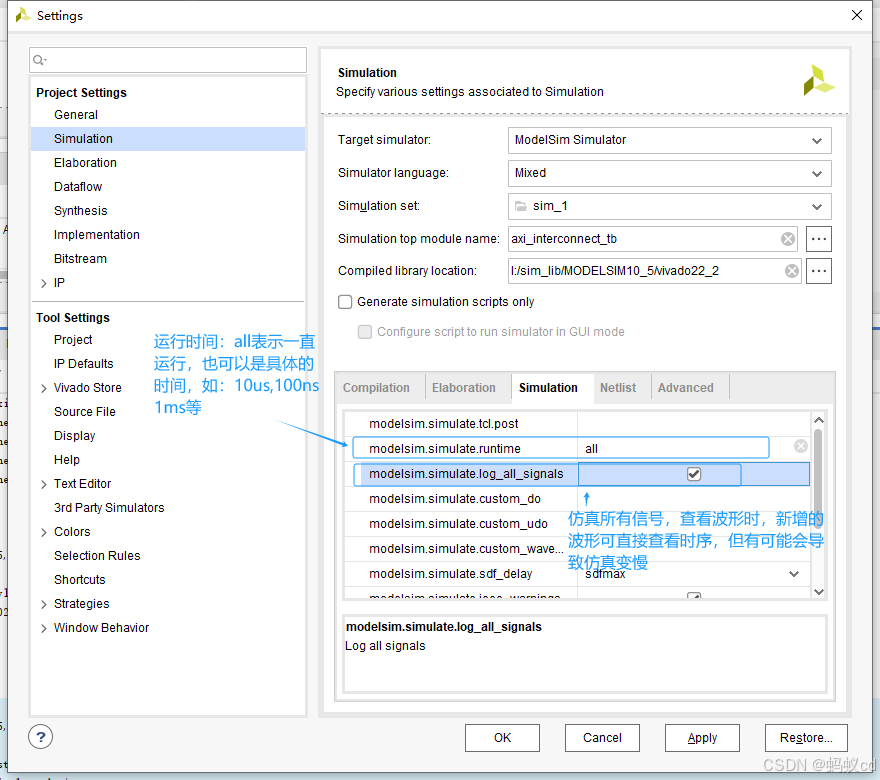Select Help under Tool Settings

(x=67, y=460)
